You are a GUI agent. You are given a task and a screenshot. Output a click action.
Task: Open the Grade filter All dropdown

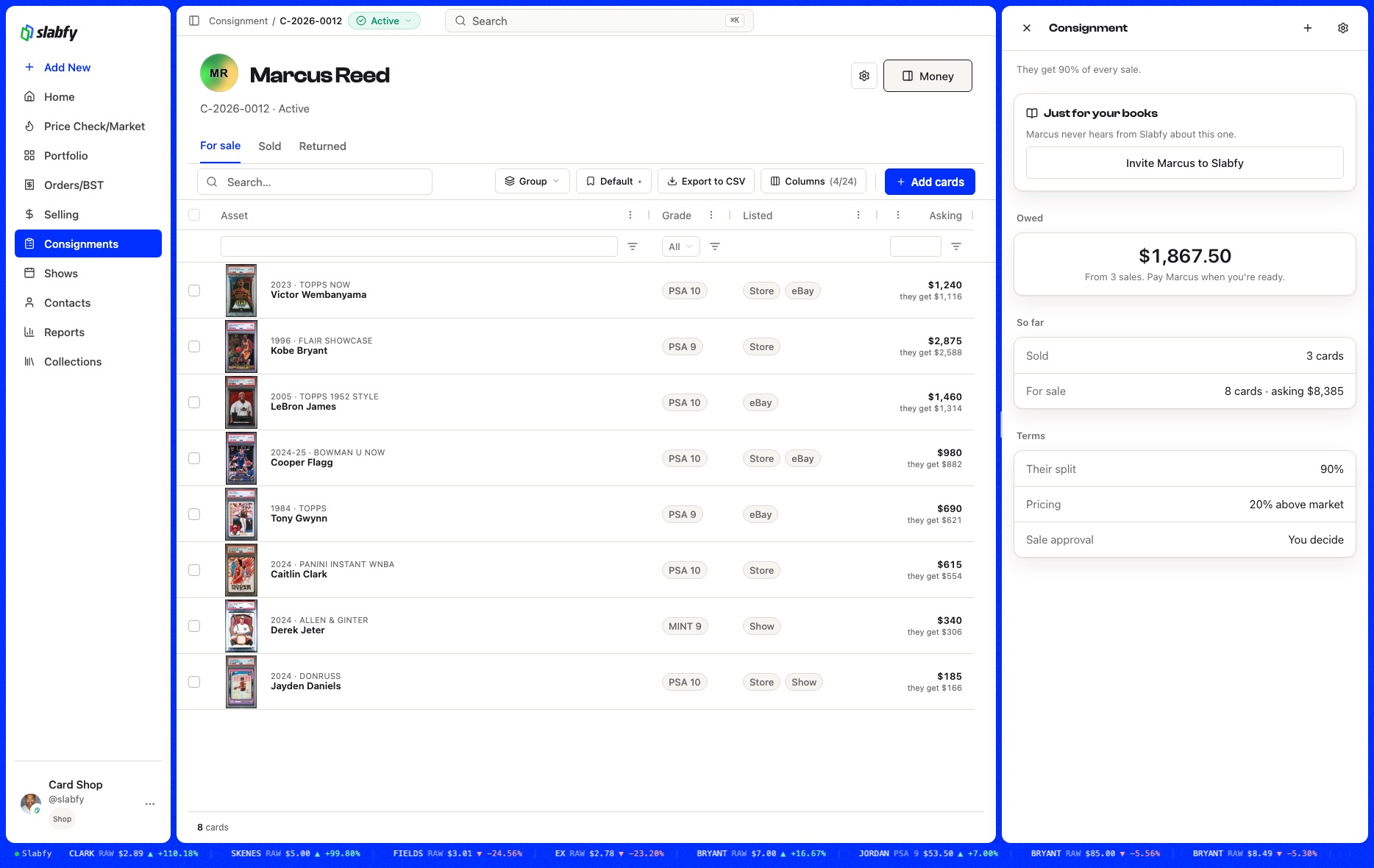coord(680,246)
